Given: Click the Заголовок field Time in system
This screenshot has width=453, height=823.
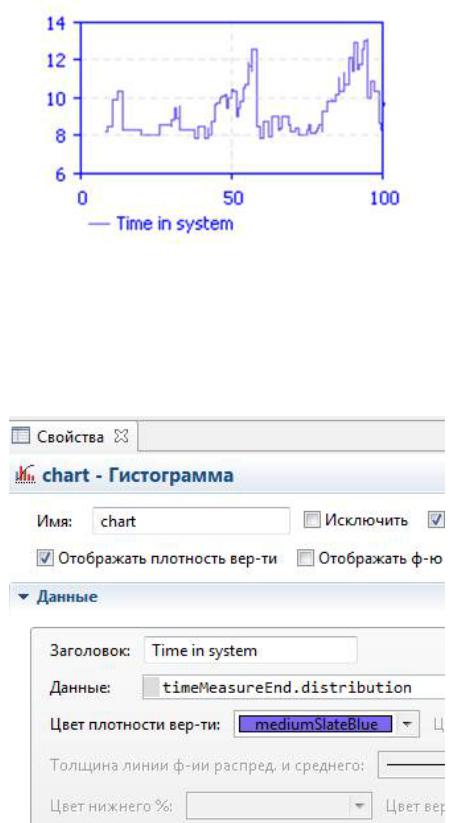Looking at the screenshot, I should [250, 651].
